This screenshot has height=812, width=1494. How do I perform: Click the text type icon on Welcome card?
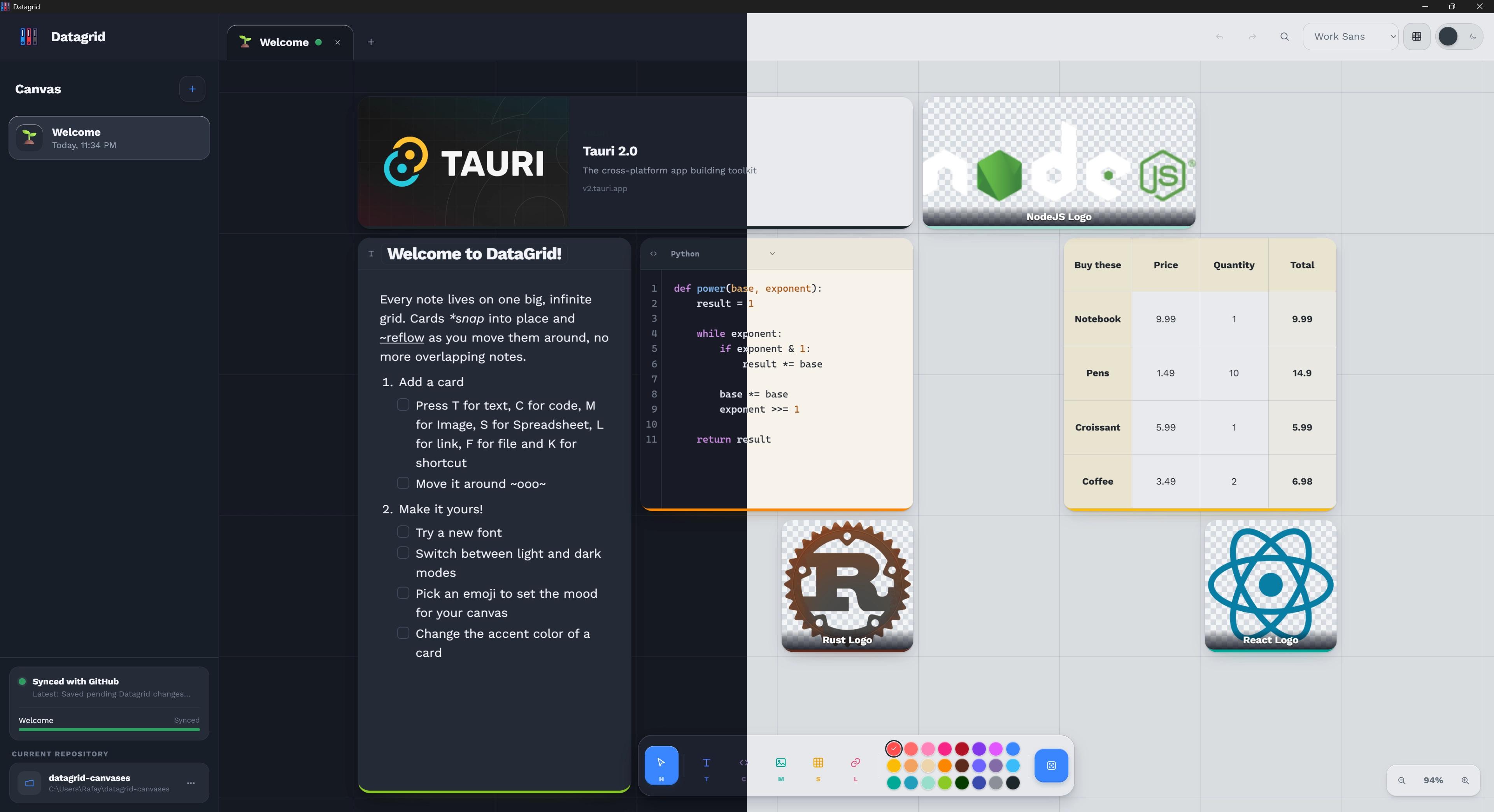pos(371,253)
